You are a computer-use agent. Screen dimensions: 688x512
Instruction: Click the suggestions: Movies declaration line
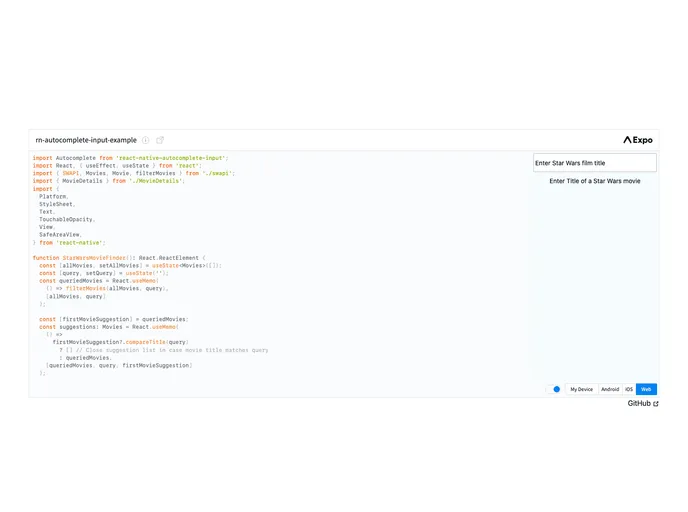[x=109, y=327]
